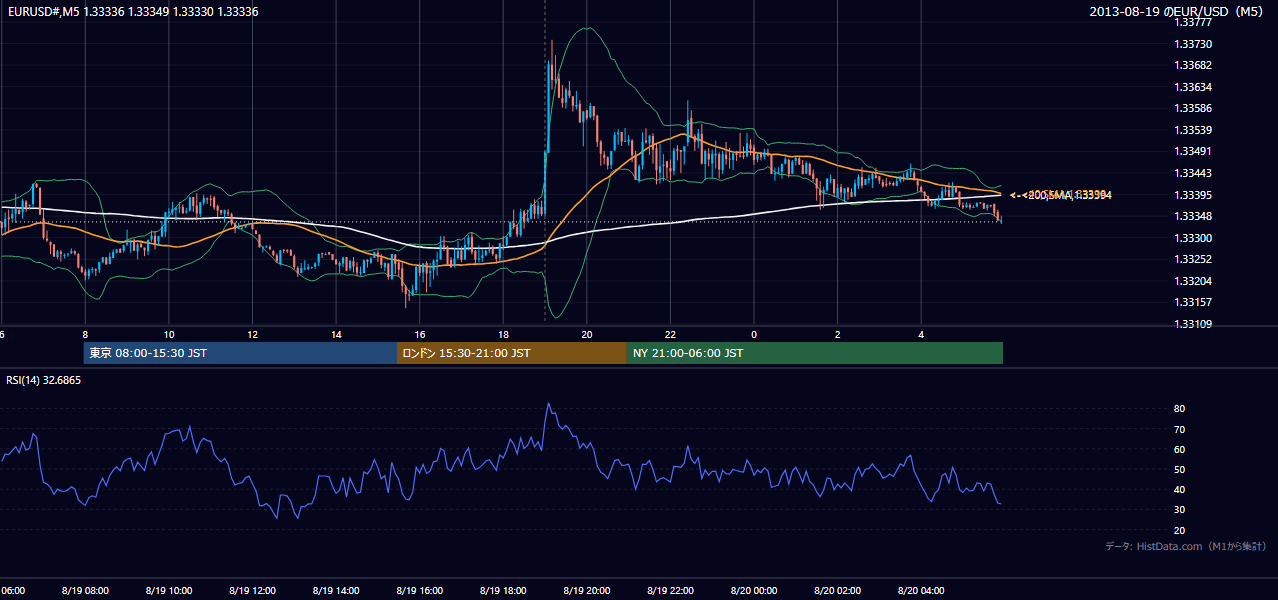Click price axis label 1.33252
This screenshot has width=1278, height=600.
tap(1192, 259)
